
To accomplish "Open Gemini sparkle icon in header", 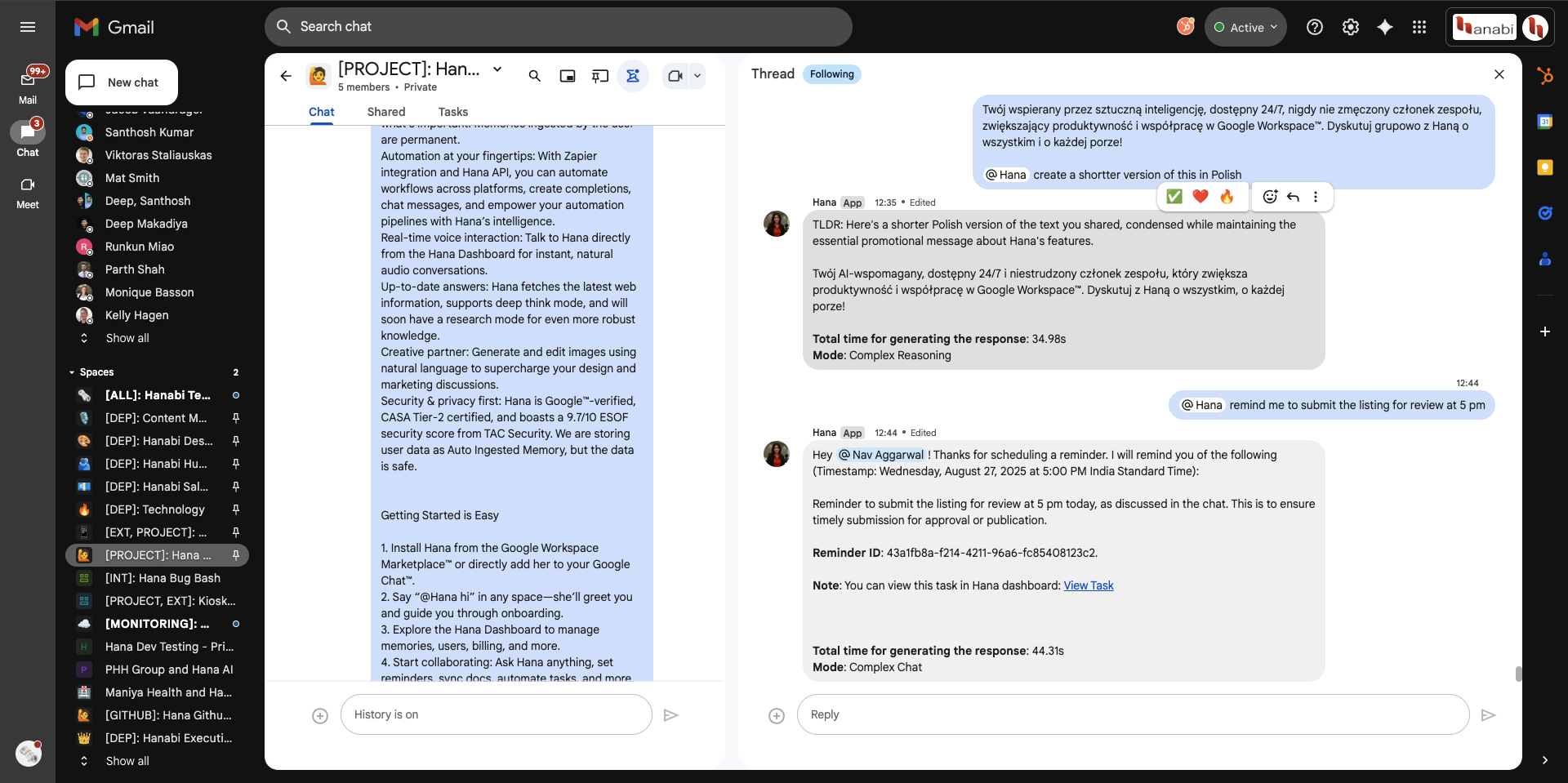I will point(1385,27).
